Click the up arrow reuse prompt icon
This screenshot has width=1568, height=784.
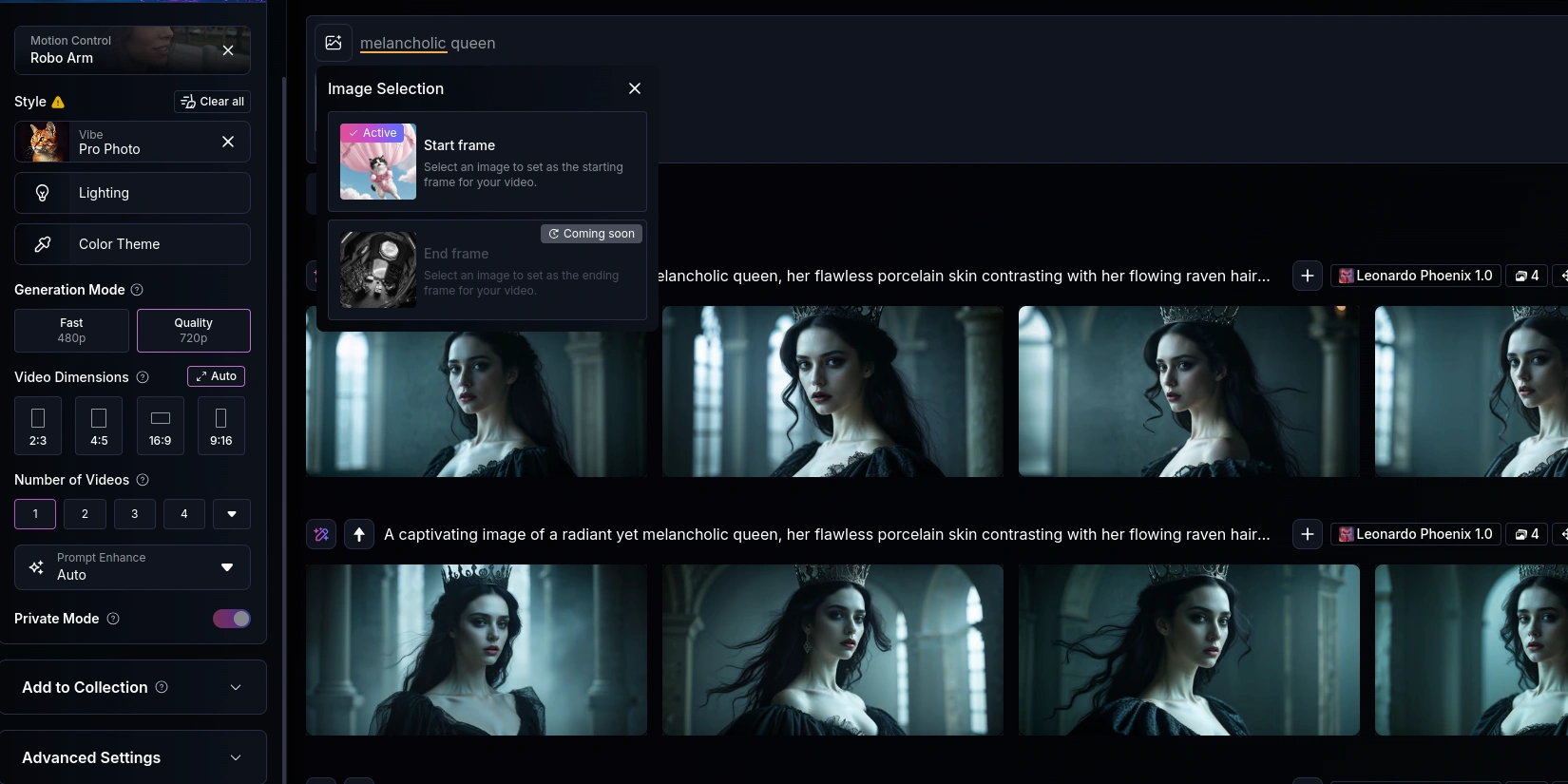click(x=358, y=534)
